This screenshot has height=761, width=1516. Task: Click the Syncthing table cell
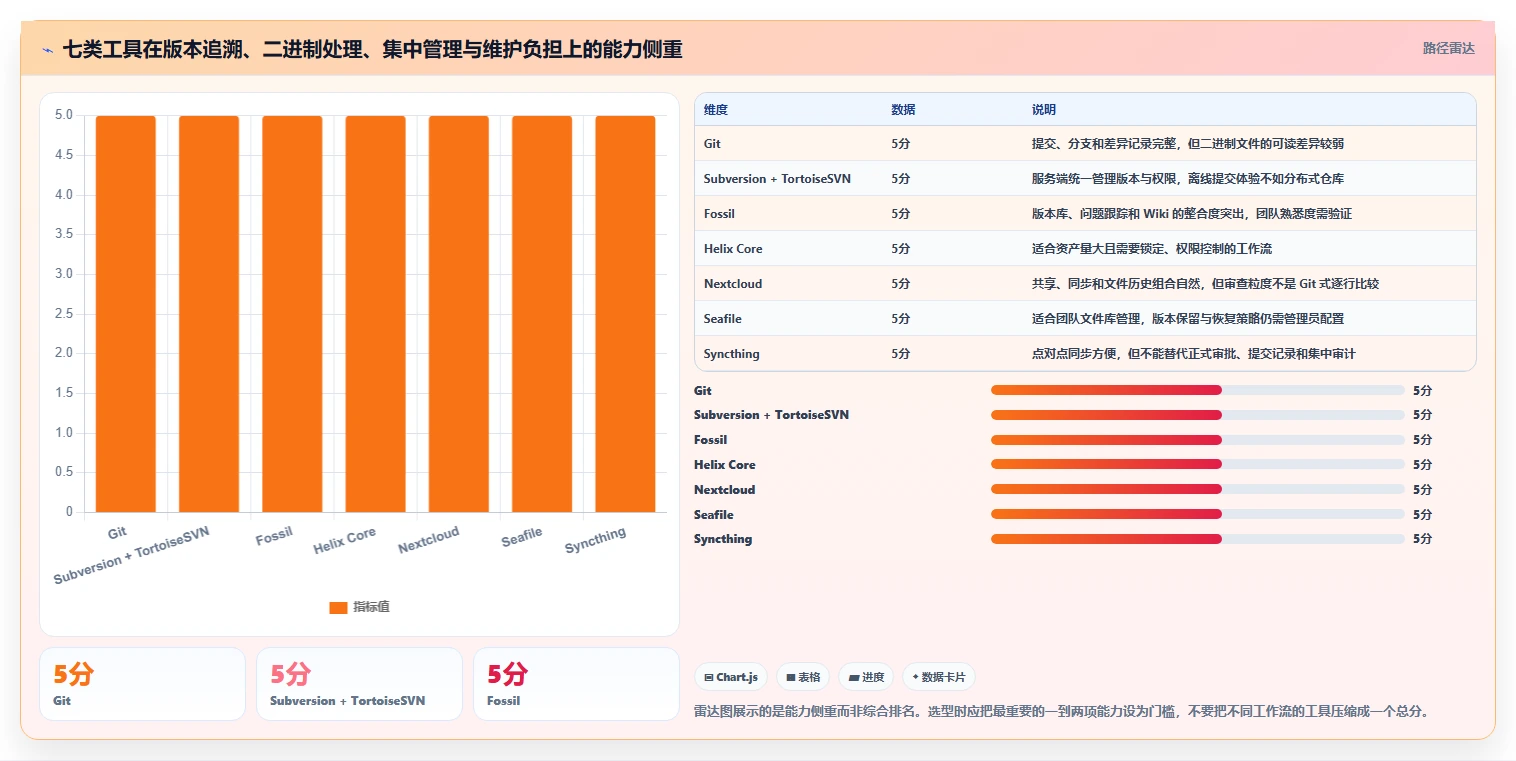[x=732, y=354]
